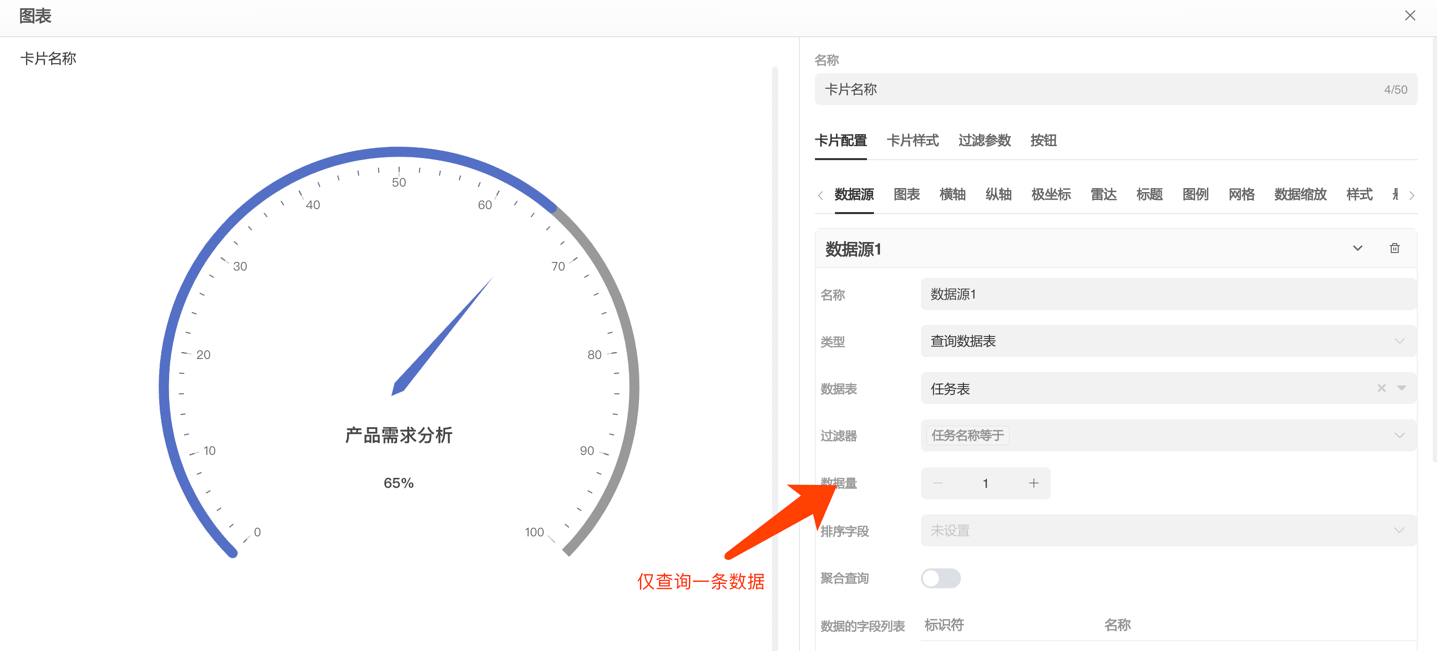
Task: Select the 按钮 tab
Action: point(1042,140)
